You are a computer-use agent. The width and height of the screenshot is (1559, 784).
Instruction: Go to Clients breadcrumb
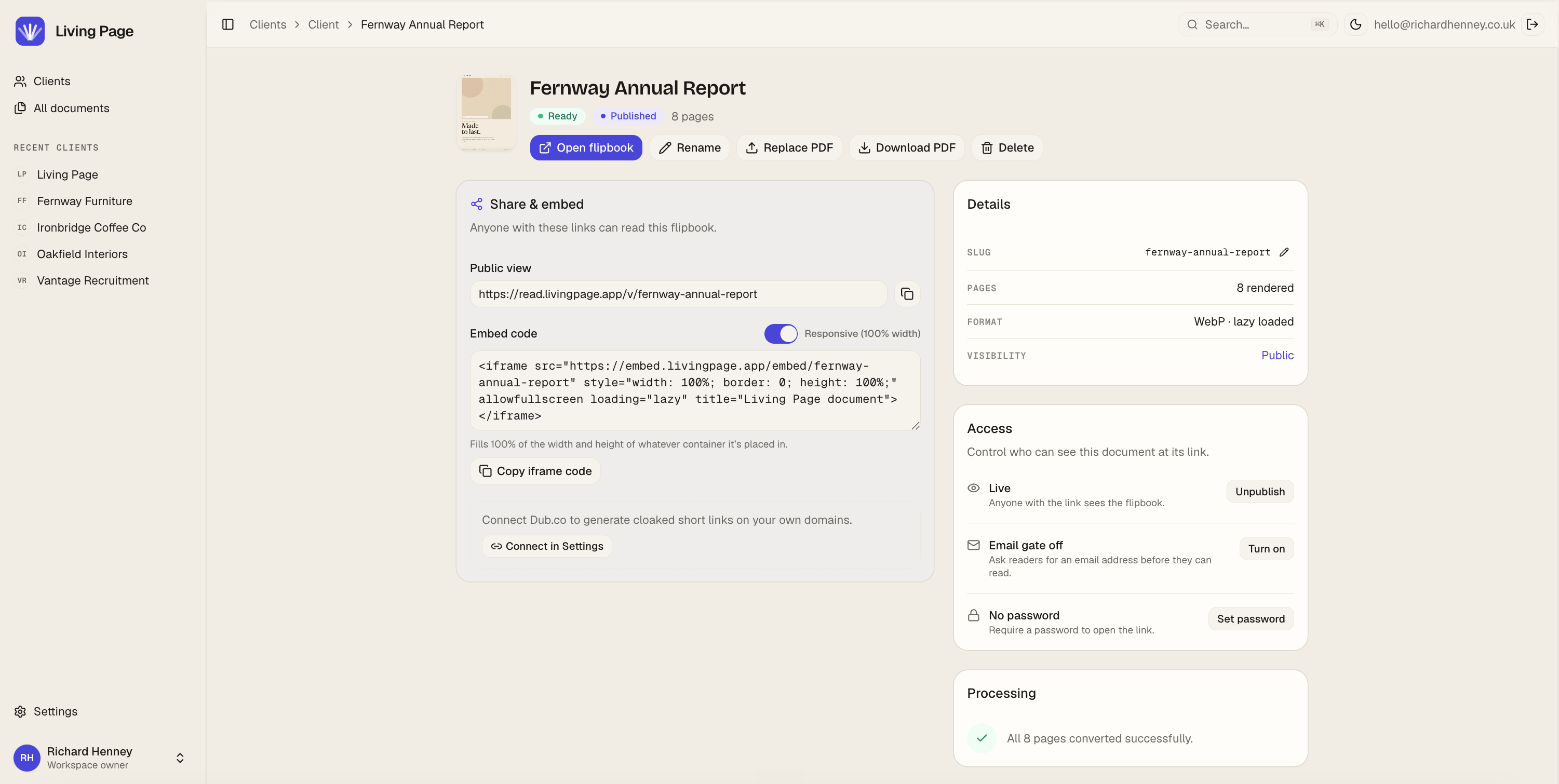click(x=267, y=24)
